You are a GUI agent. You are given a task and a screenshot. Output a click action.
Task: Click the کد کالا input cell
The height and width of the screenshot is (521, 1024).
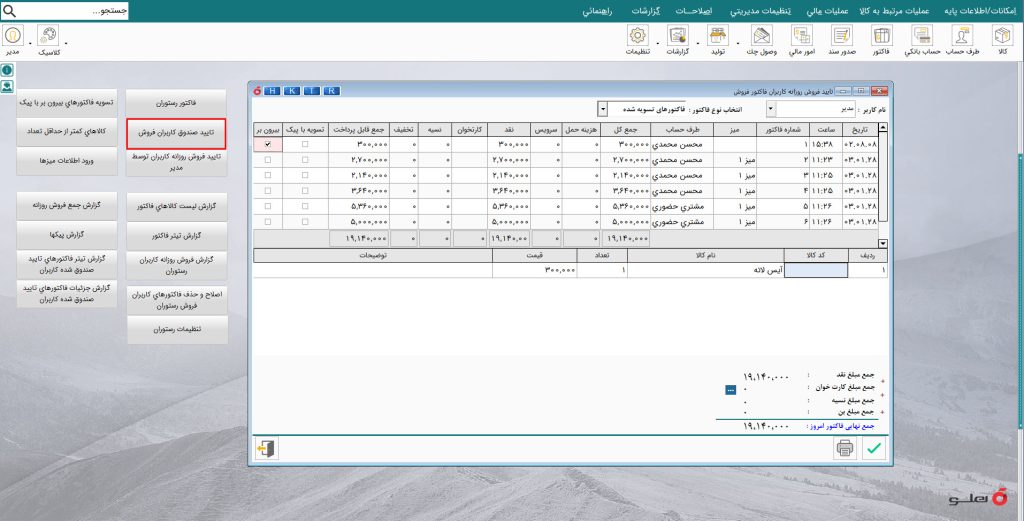tap(816, 270)
